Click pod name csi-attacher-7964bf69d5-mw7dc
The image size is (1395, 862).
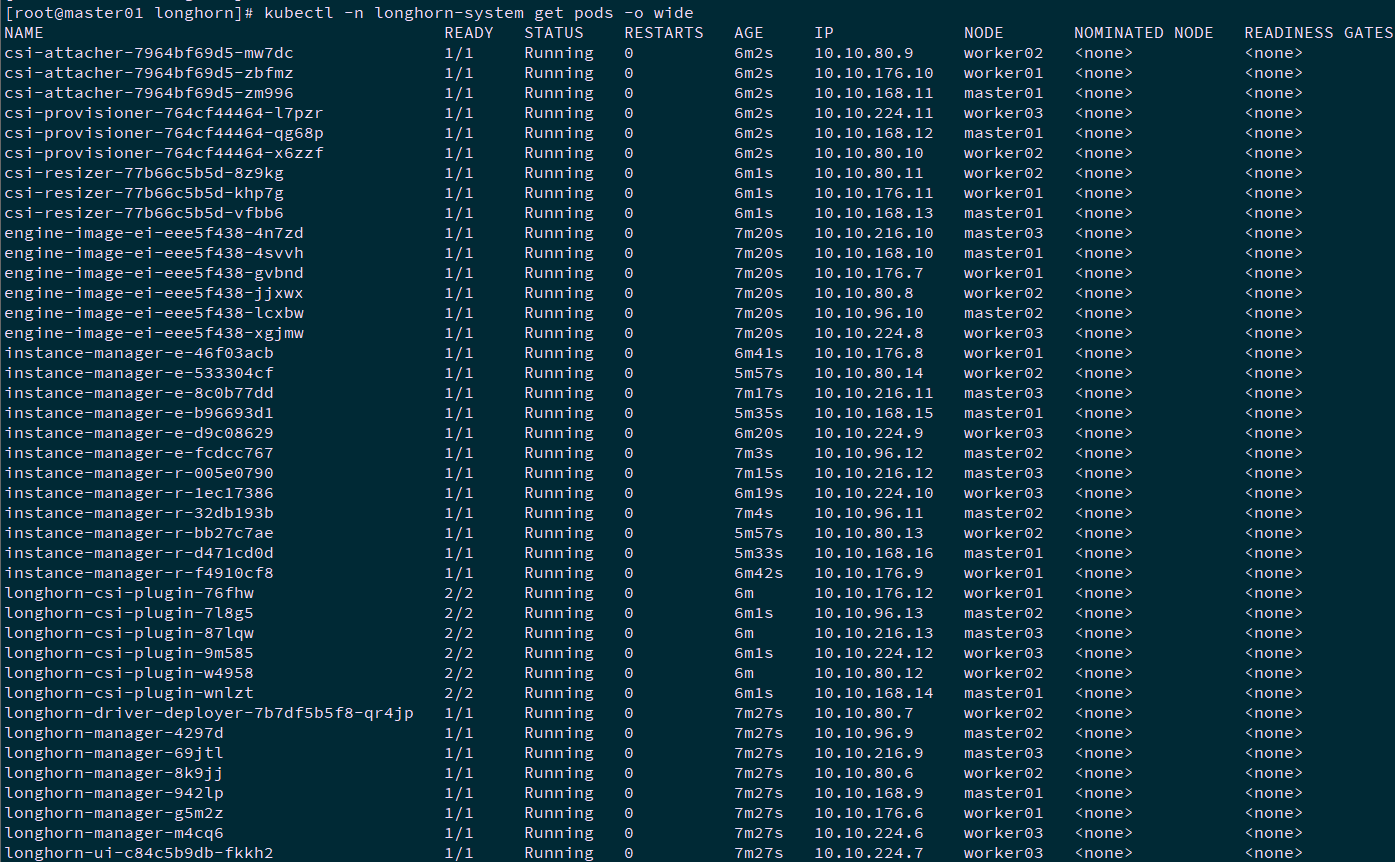(x=149, y=53)
